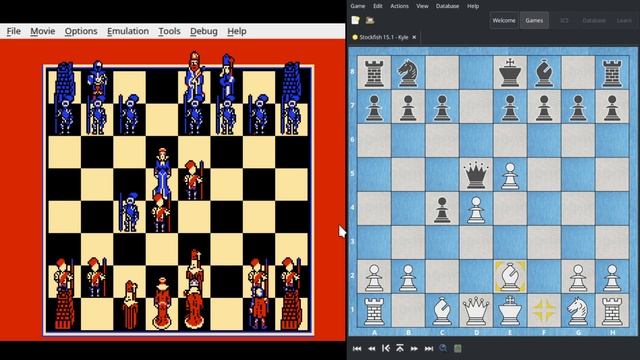Select the black king on e8
The width and height of the screenshot is (640, 360).
coord(510,73)
